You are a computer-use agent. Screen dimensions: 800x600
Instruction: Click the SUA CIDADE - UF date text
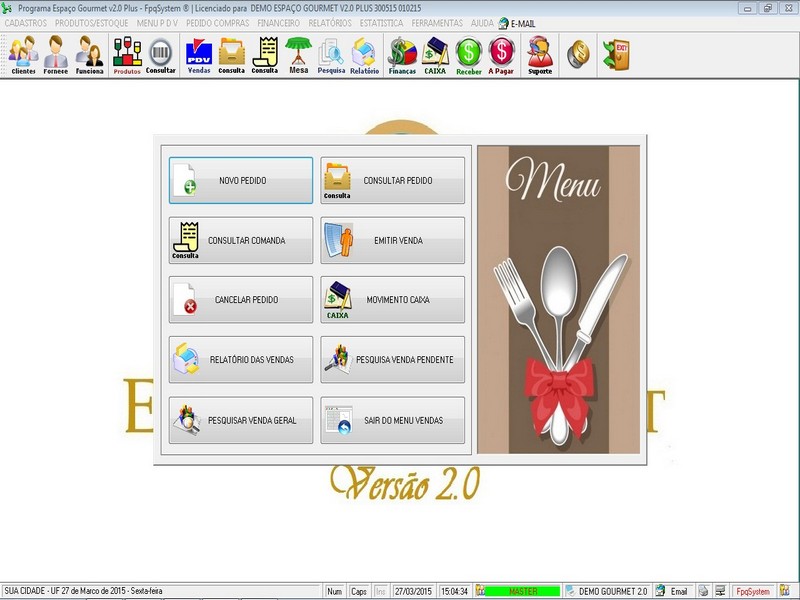pos(83,591)
